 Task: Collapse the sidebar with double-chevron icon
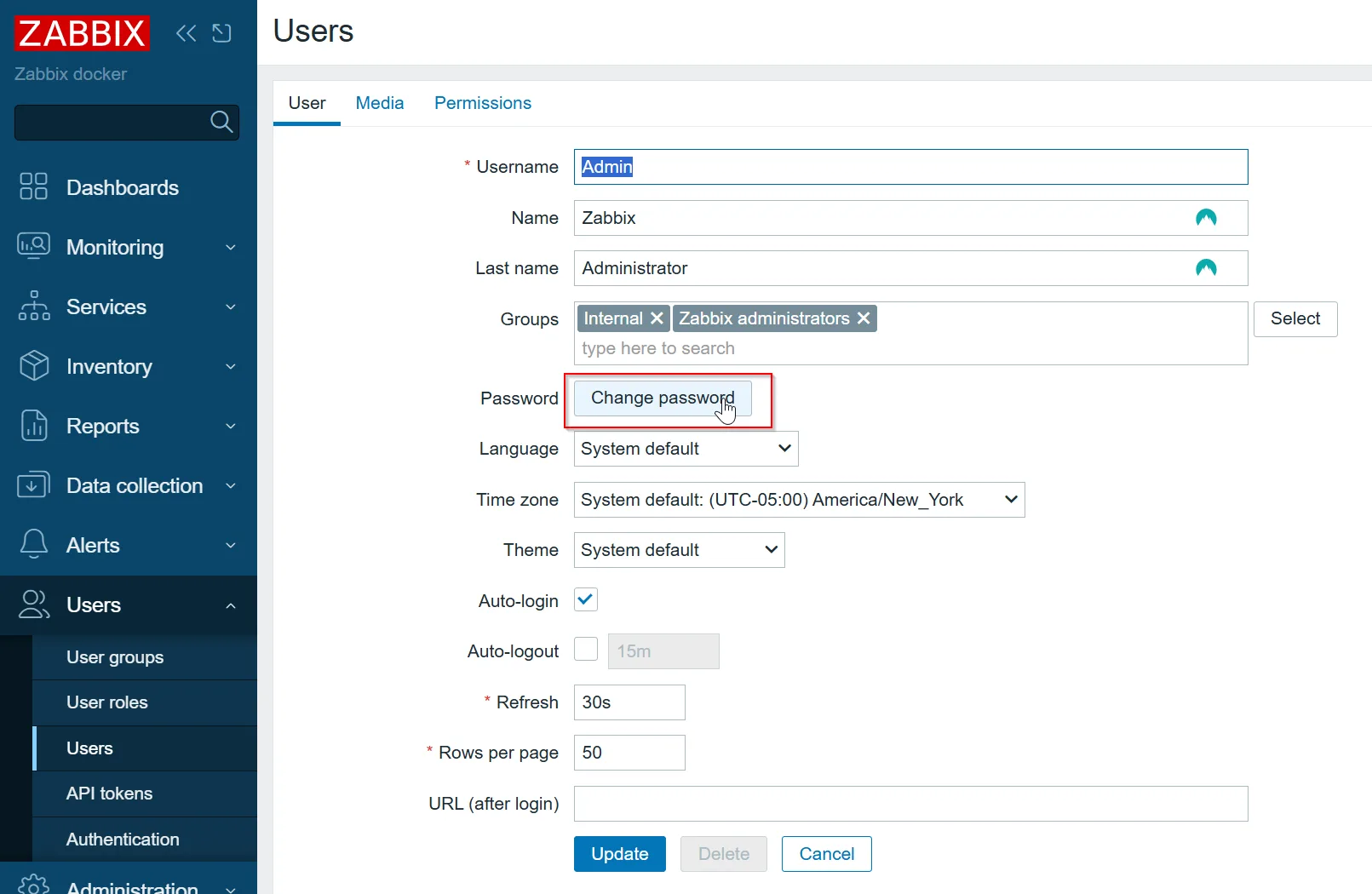pos(186,33)
